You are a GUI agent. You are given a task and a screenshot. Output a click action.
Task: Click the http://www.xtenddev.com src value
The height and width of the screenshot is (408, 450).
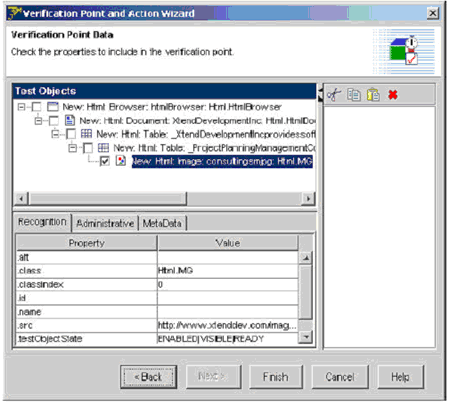[228, 325]
